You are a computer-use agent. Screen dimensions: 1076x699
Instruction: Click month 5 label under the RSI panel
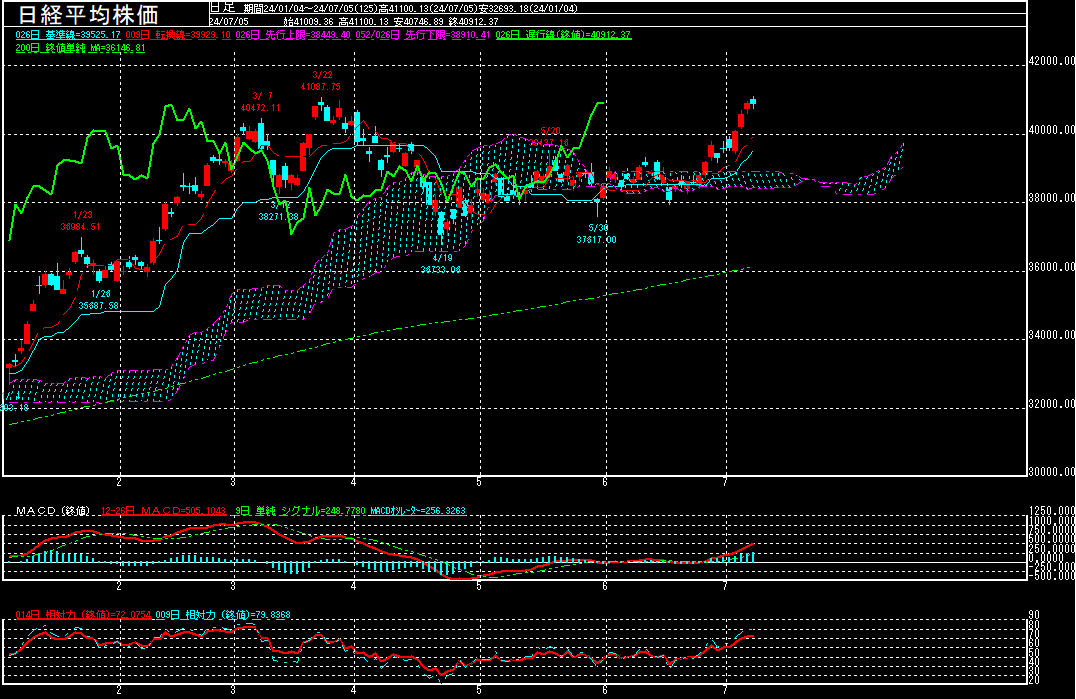(479, 689)
